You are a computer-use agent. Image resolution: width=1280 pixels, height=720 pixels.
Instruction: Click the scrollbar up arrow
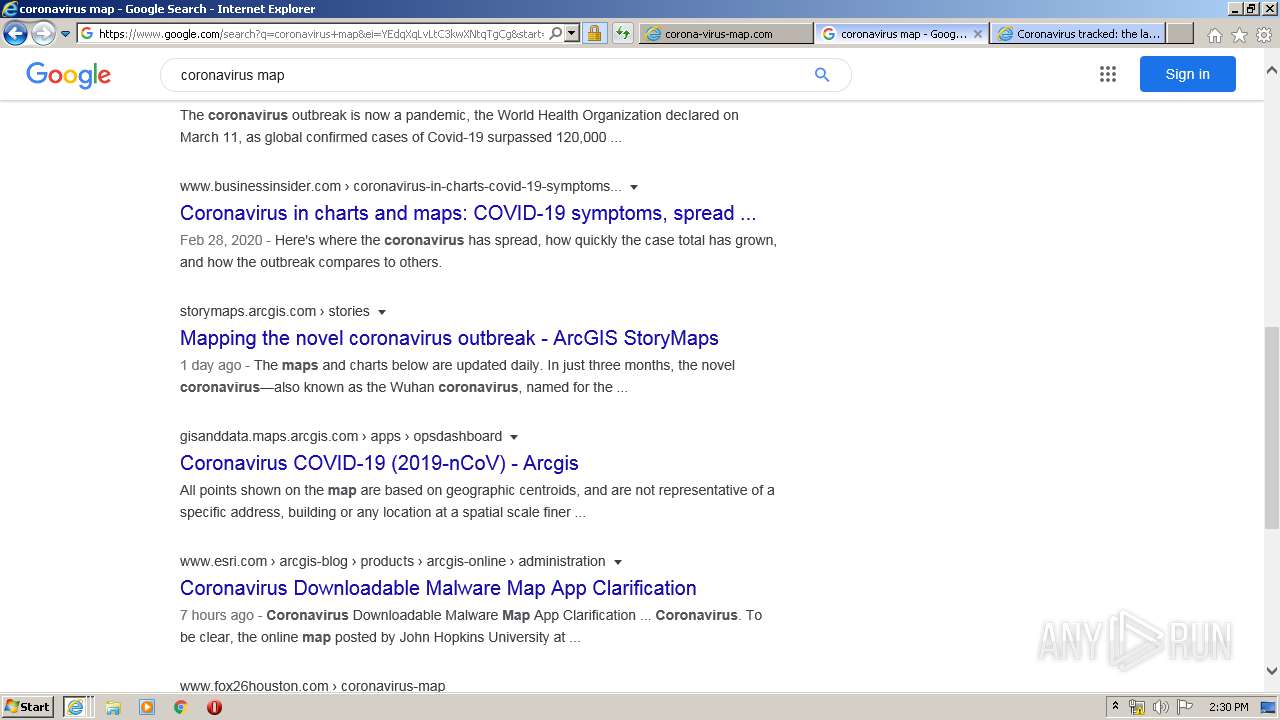coord(1272,71)
